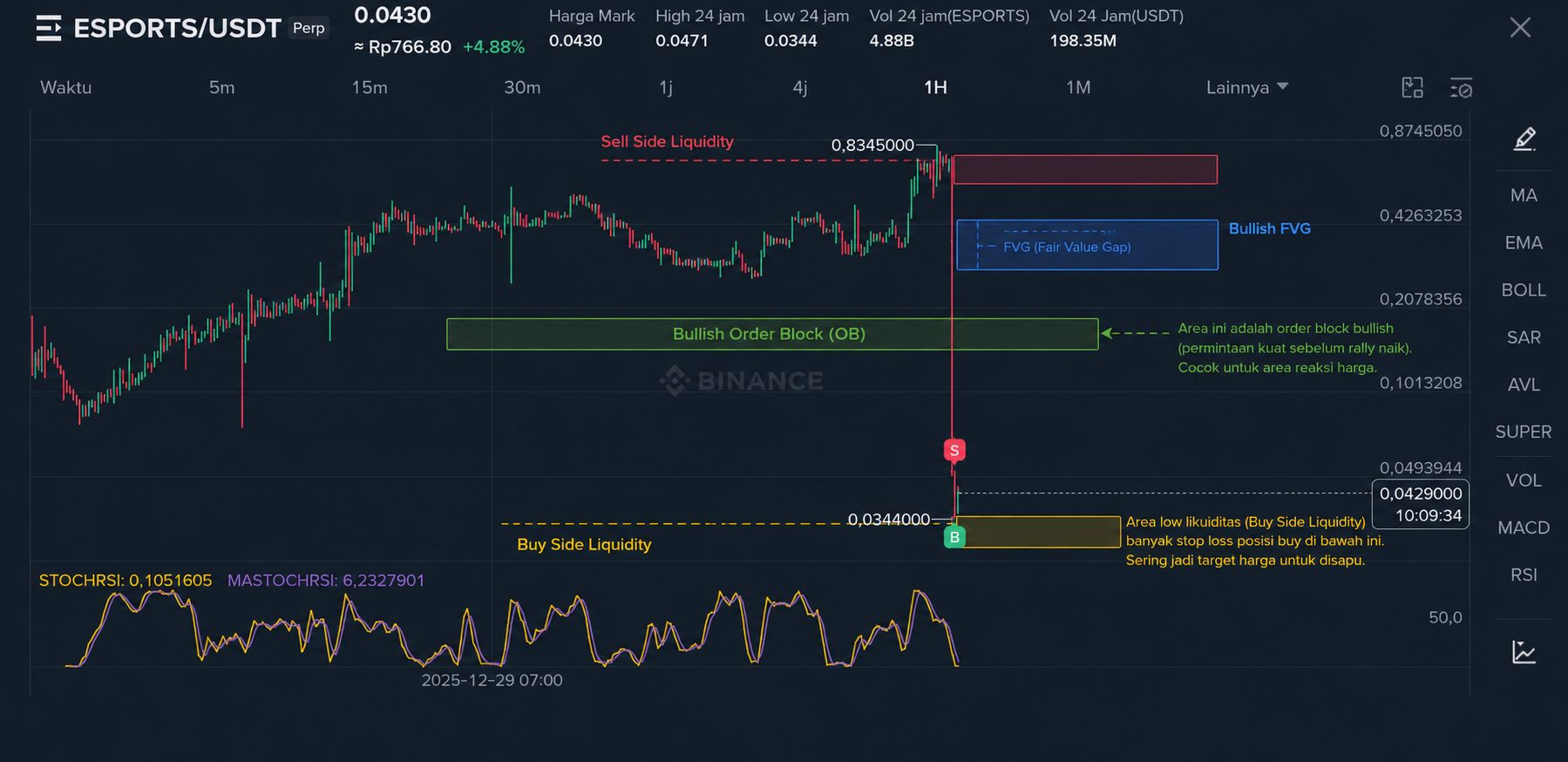The width and height of the screenshot is (1568, 762).
Task: Click the Perp contract badge
Action: point(309,28)
